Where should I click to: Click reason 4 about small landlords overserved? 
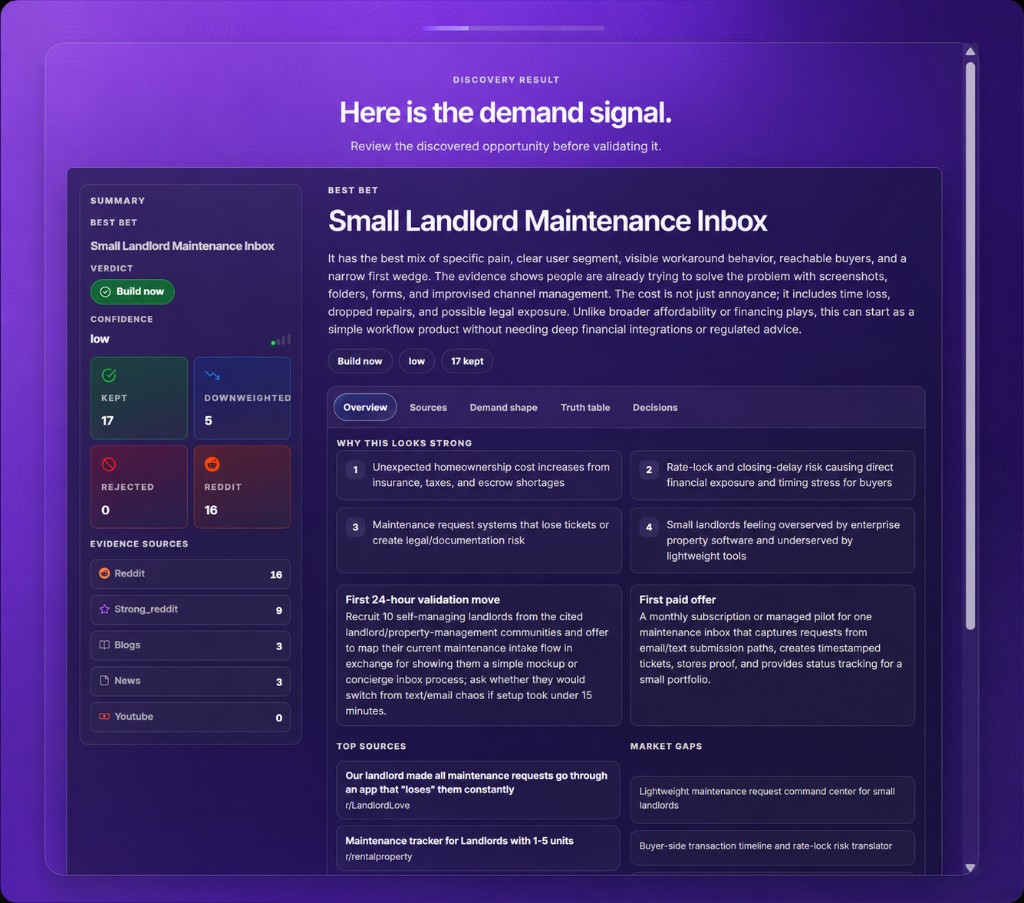point(773,541)
